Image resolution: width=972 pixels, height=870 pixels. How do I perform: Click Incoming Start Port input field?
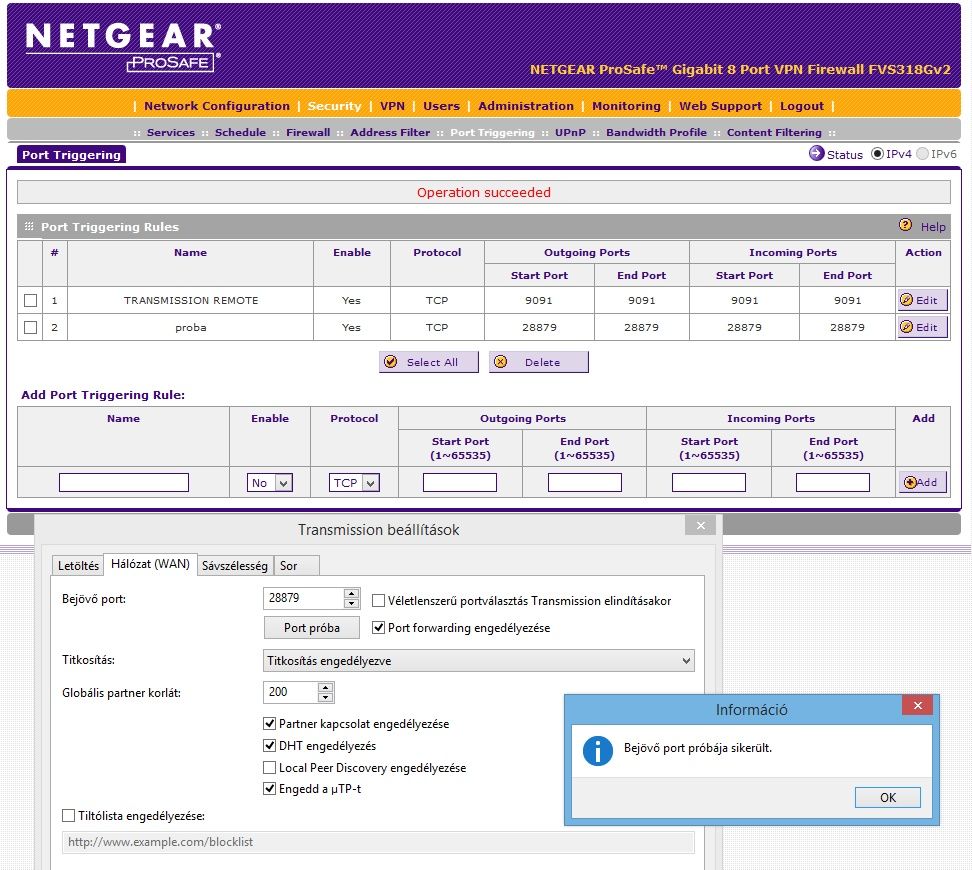pyautogui.click(x=709, y=482)
